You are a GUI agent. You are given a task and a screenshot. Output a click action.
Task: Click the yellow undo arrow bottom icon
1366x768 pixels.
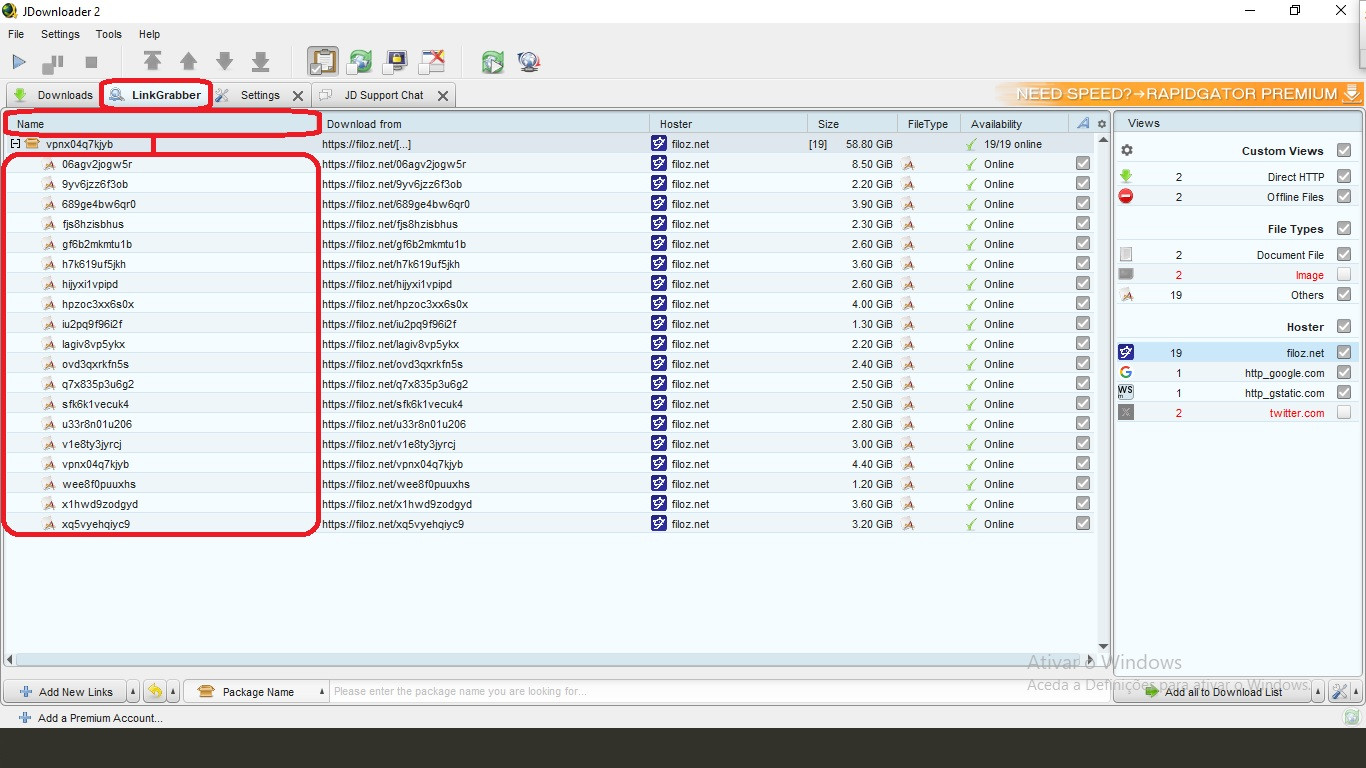155,691
